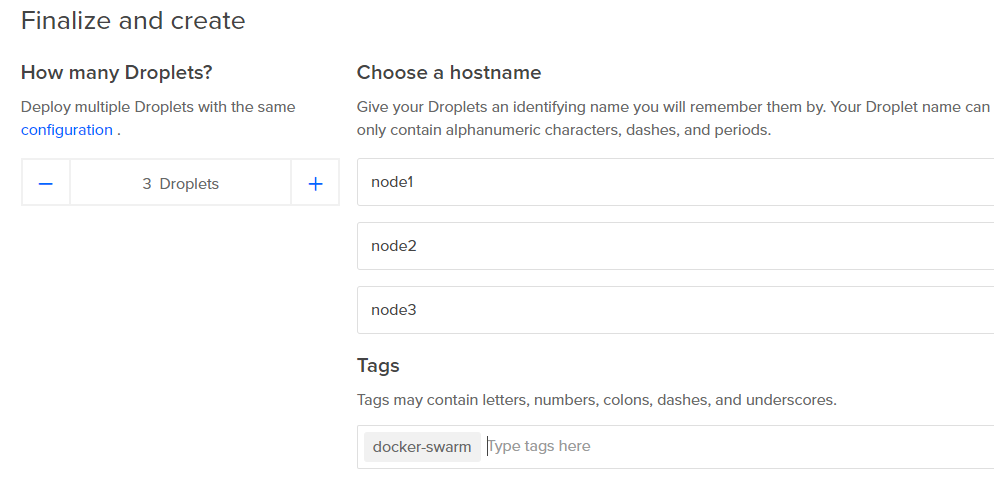Screen dimensions: 994x487
Task: Click the 'Choose a hostname' heading
Action: 448,73
